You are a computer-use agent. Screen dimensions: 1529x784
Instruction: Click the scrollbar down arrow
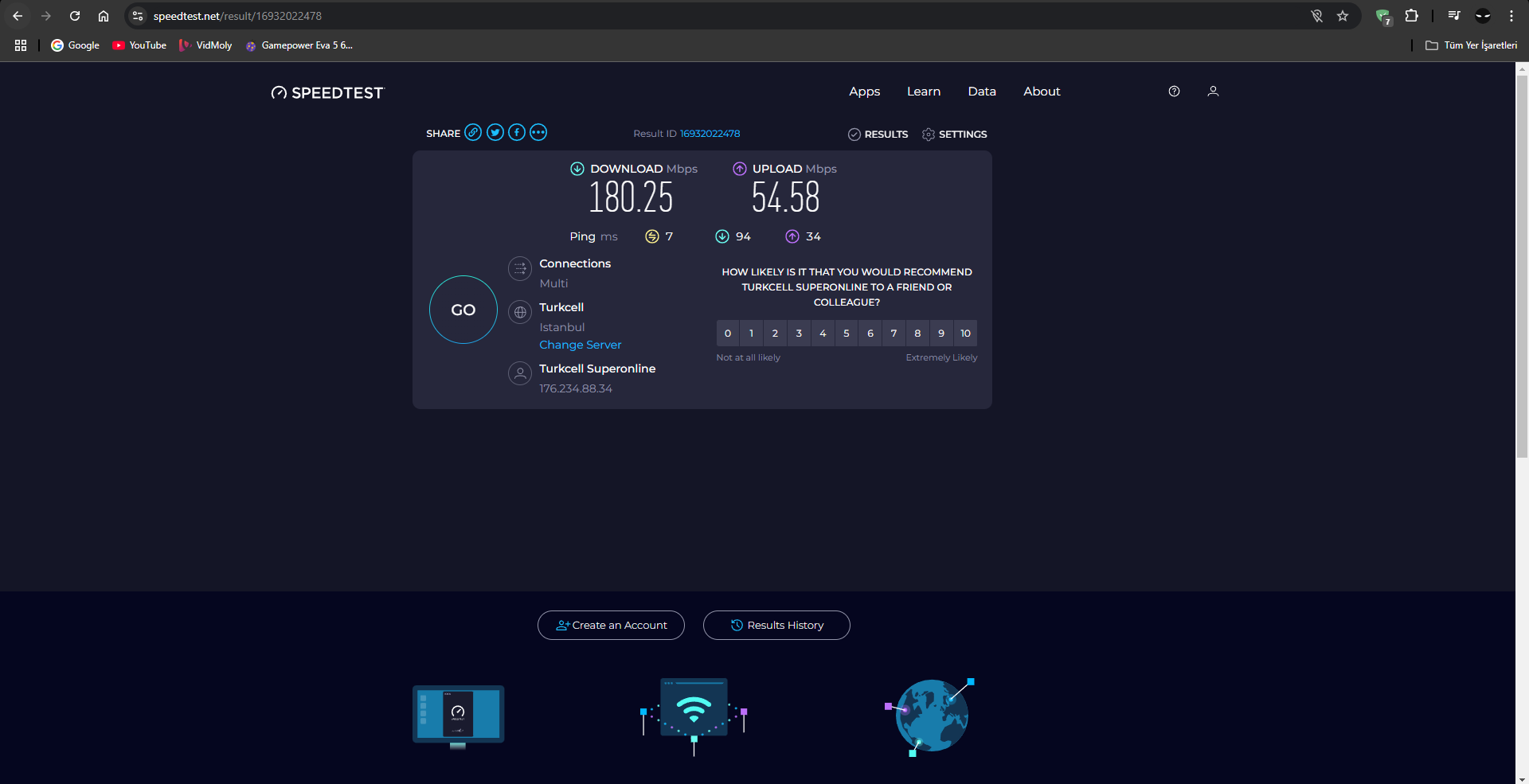coord(1522,778)
